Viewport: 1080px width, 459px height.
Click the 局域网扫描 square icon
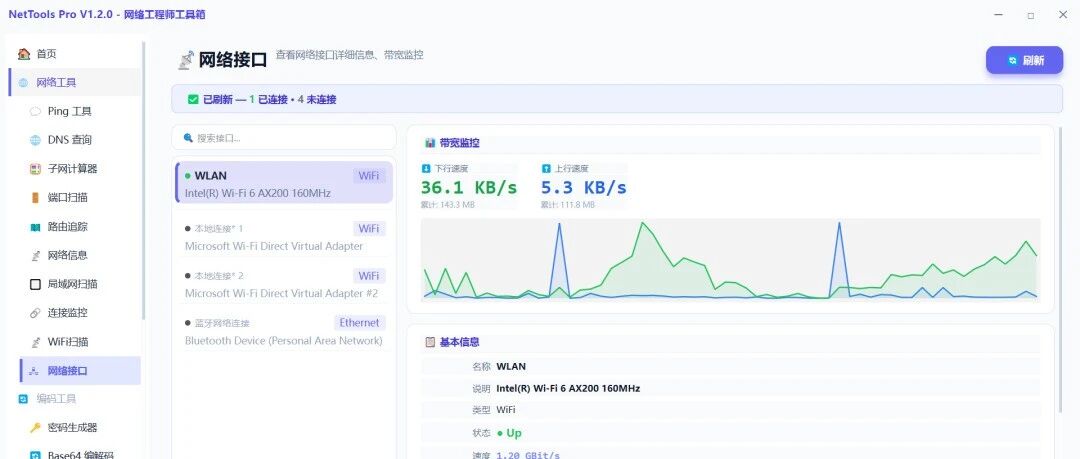click(35, 284)
